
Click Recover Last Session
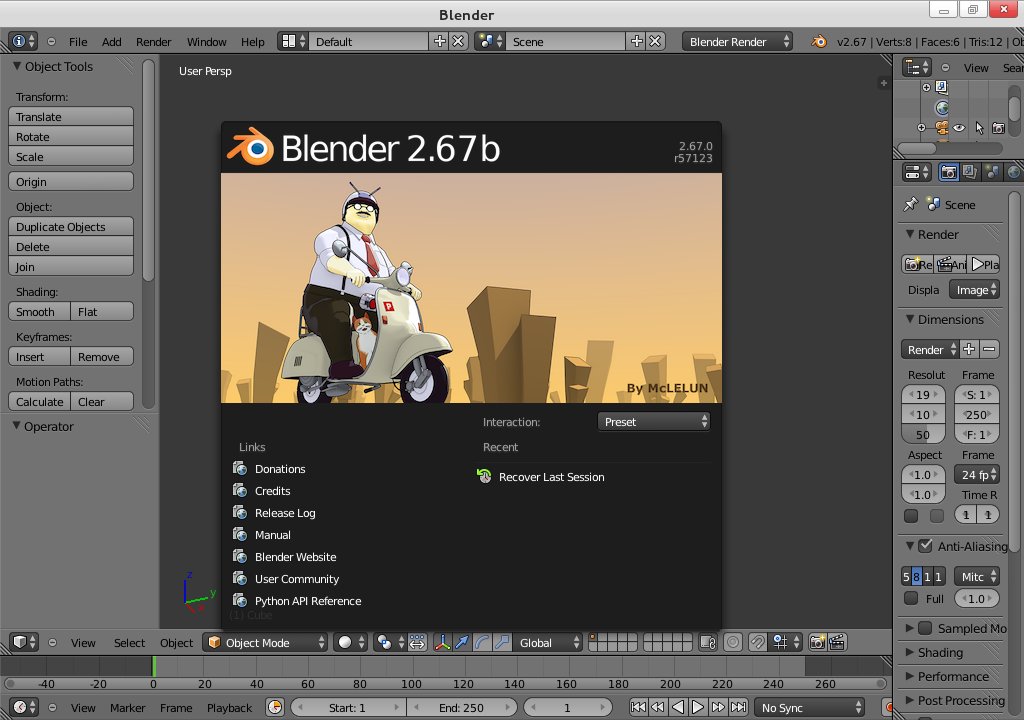click(551, 477)
